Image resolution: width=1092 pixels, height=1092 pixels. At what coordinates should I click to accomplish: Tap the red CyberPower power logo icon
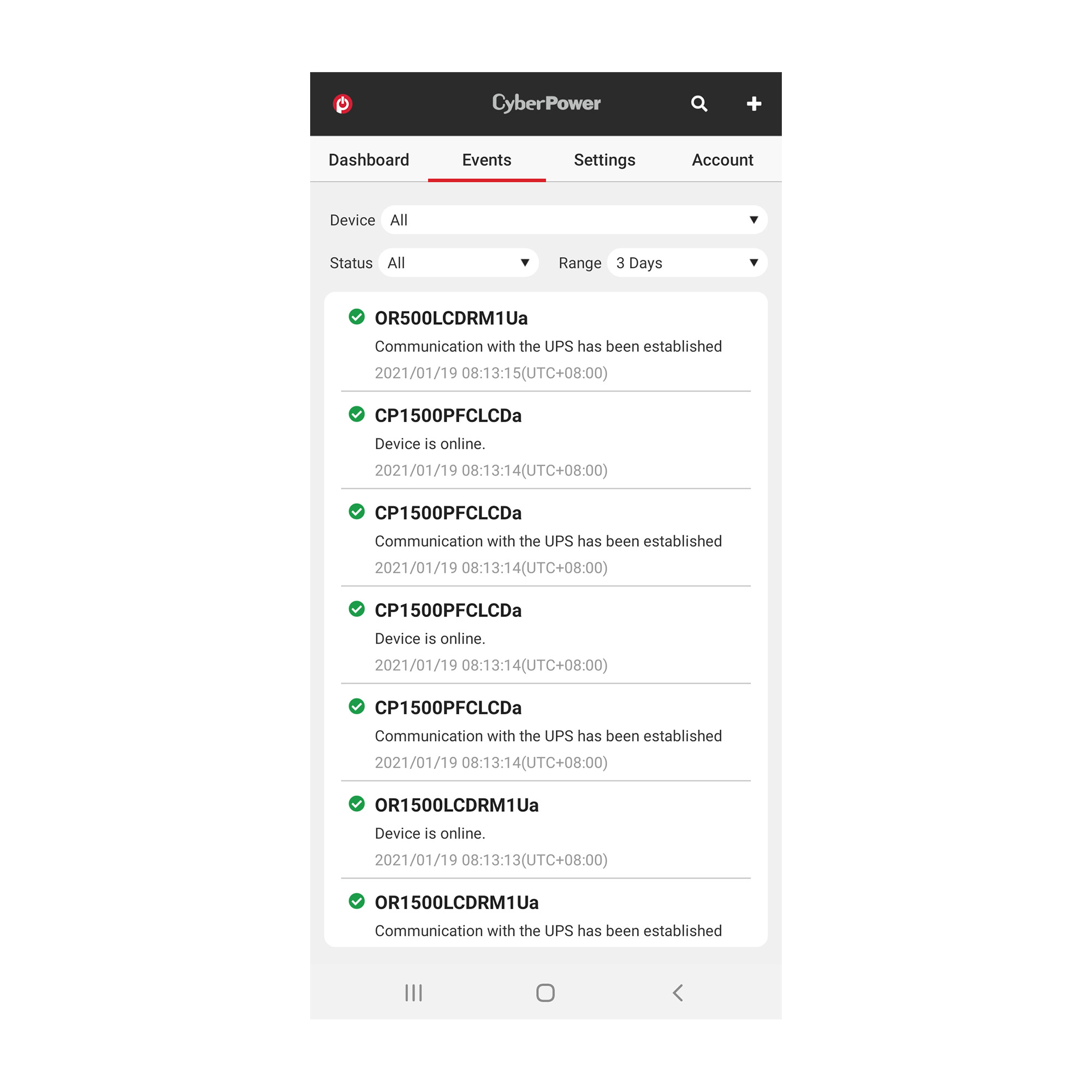coord(342,103)
